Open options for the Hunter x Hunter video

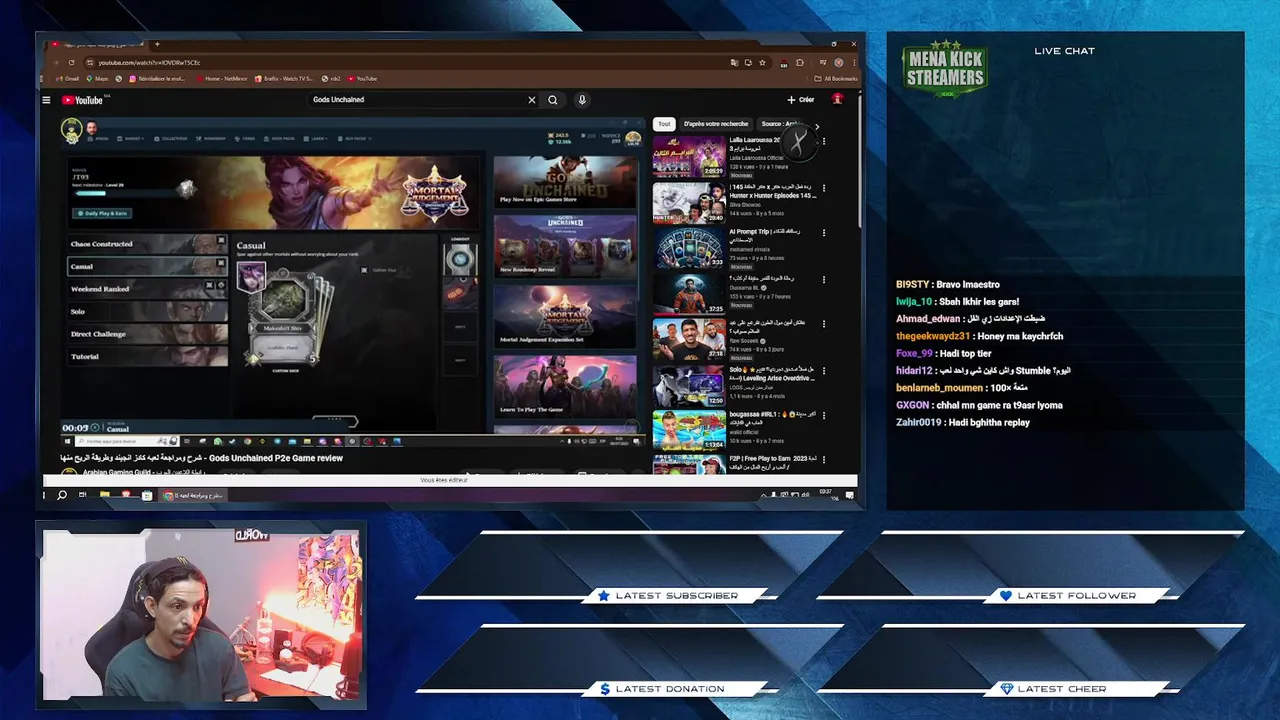tap(824, 187)
